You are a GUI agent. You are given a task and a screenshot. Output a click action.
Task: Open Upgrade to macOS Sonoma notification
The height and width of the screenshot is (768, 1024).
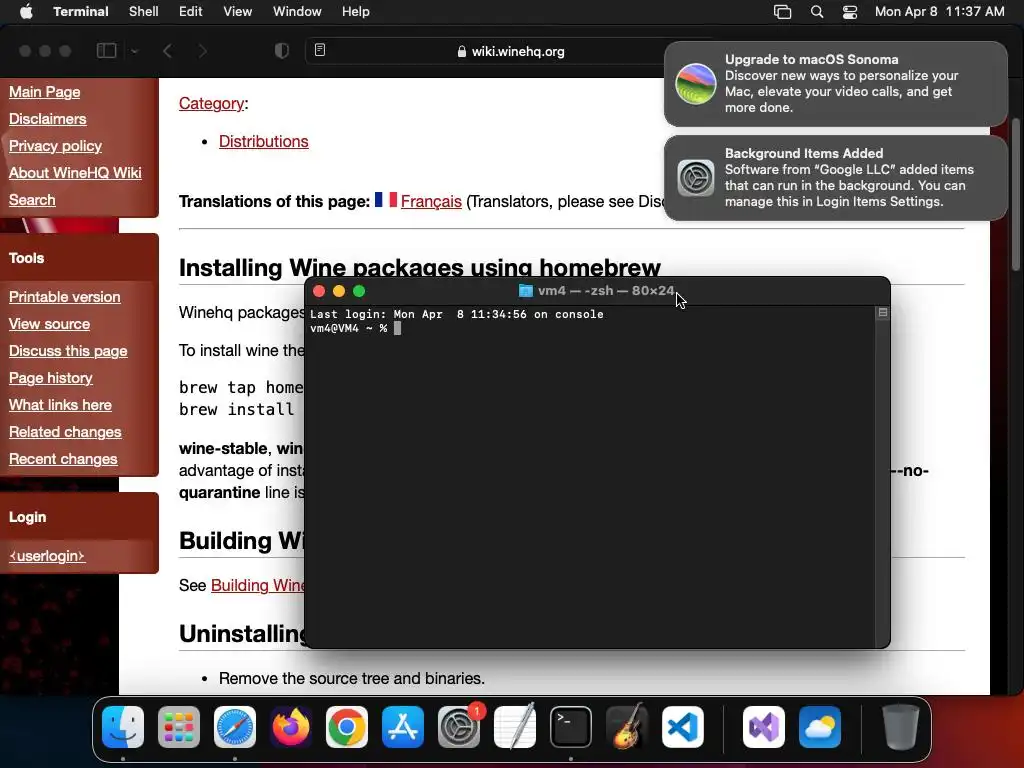click(x=835, y=84)
